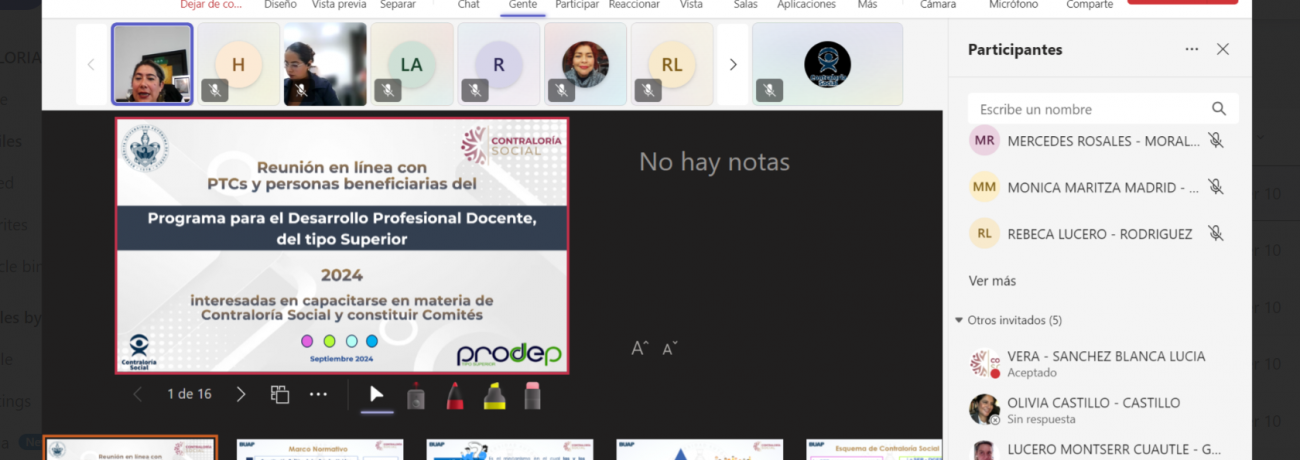Toggle mic icon for Rebeca Lucero

[1215, 233]
